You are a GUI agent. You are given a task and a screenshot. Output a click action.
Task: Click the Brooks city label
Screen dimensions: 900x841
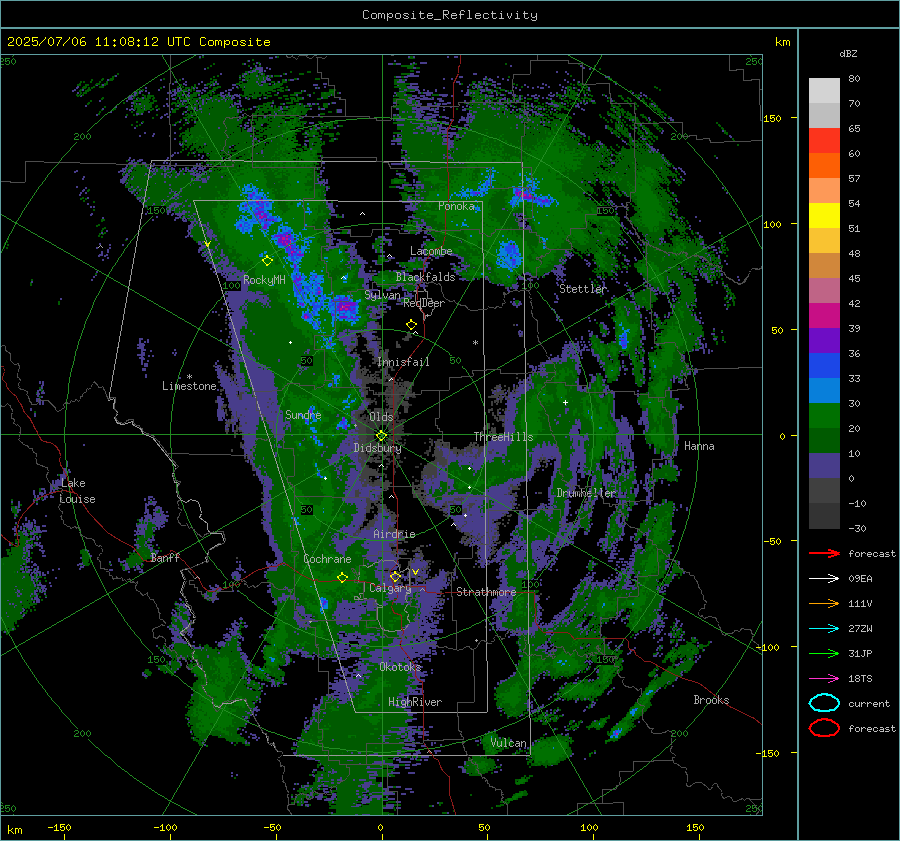pos(711,700)
